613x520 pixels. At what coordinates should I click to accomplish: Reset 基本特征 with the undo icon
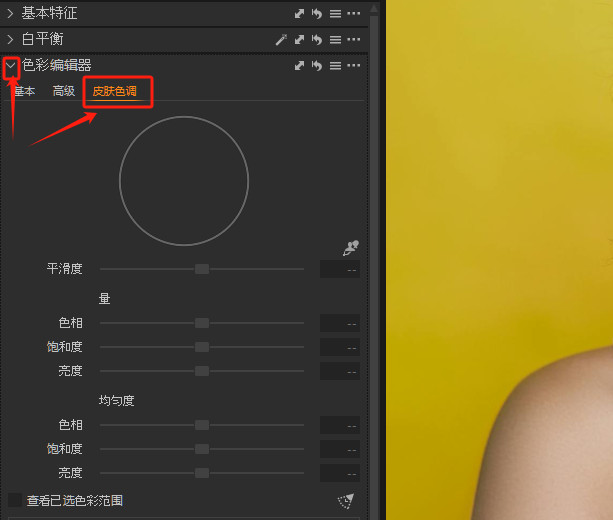[x=317, y=14]
